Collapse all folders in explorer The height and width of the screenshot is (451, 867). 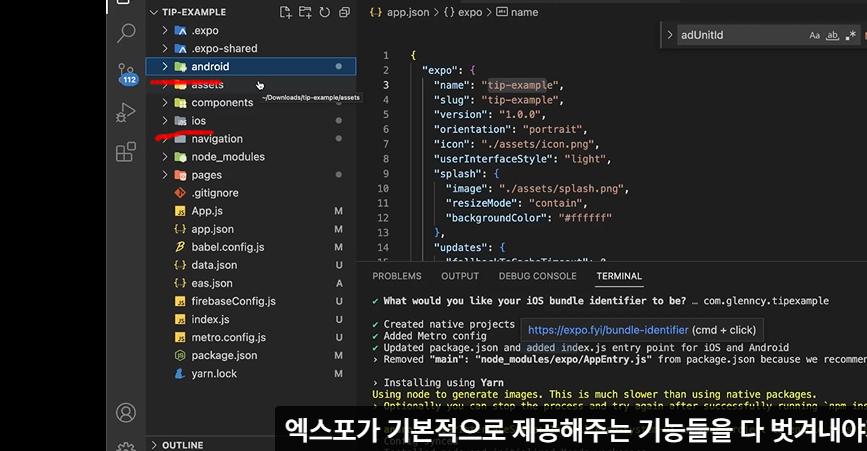(344, 12)
